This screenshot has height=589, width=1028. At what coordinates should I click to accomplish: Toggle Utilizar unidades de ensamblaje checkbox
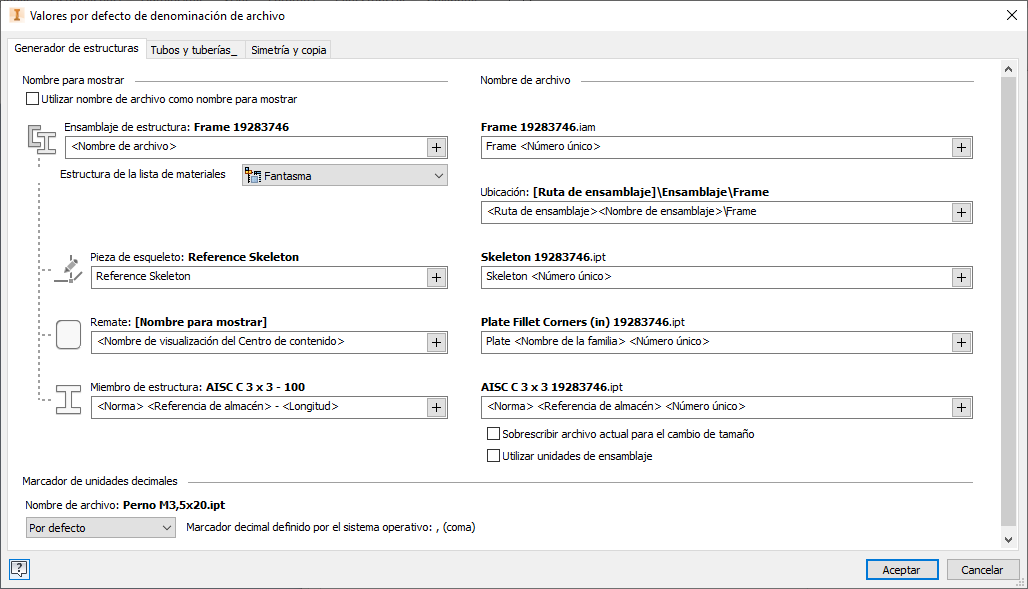(493, 456)
